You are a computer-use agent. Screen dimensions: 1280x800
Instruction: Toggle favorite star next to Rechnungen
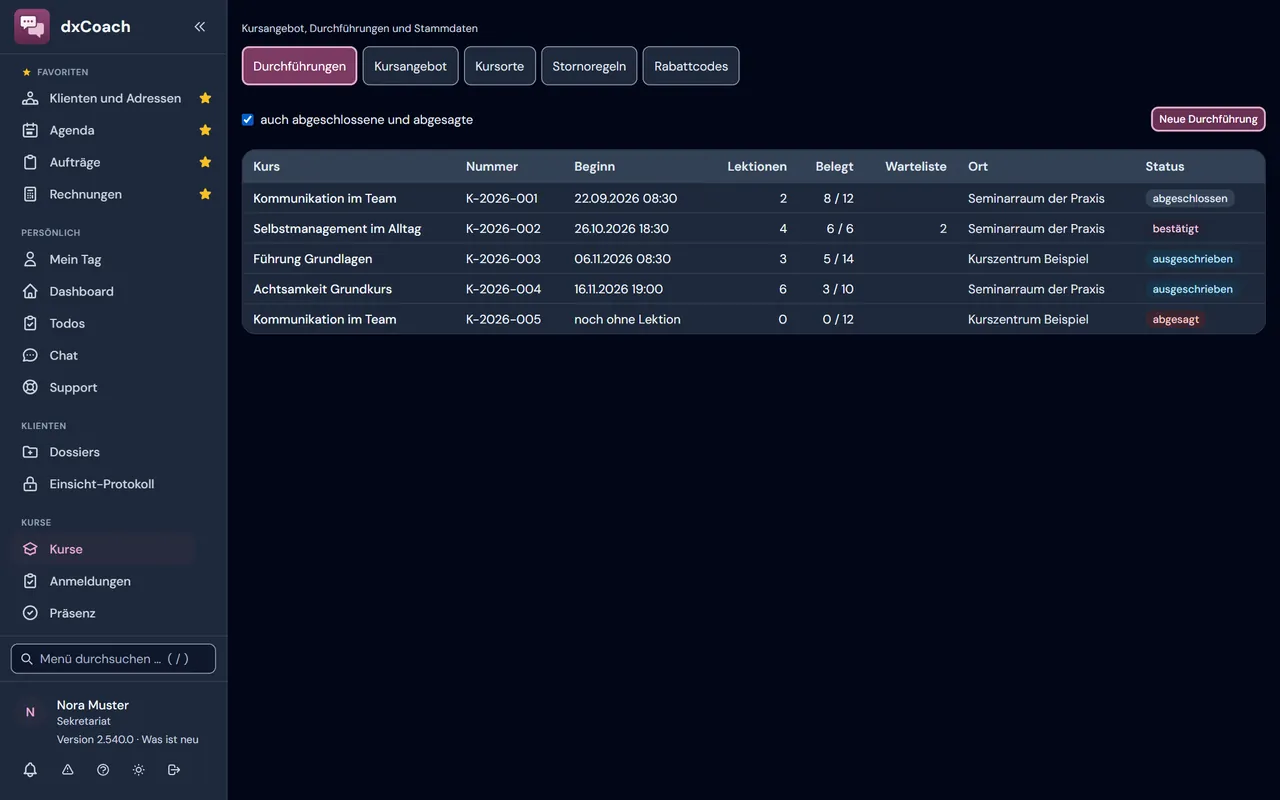(205, 194)
